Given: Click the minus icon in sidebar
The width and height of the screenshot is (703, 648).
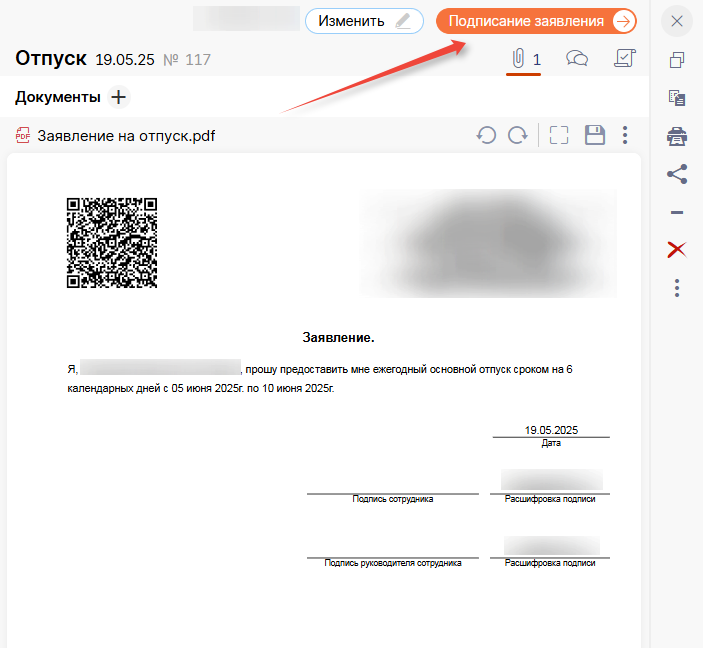Looking at the screenshot, I should pyautogui.click(x=677, y=213).
